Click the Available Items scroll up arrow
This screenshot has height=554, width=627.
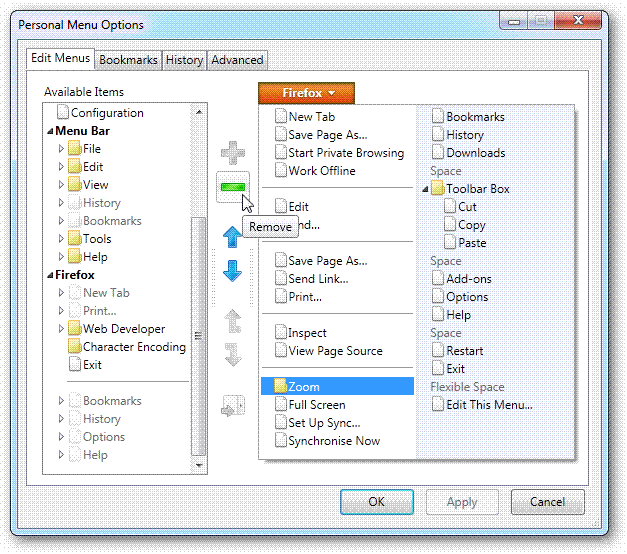pyautogui.click(x=199, y=112)
